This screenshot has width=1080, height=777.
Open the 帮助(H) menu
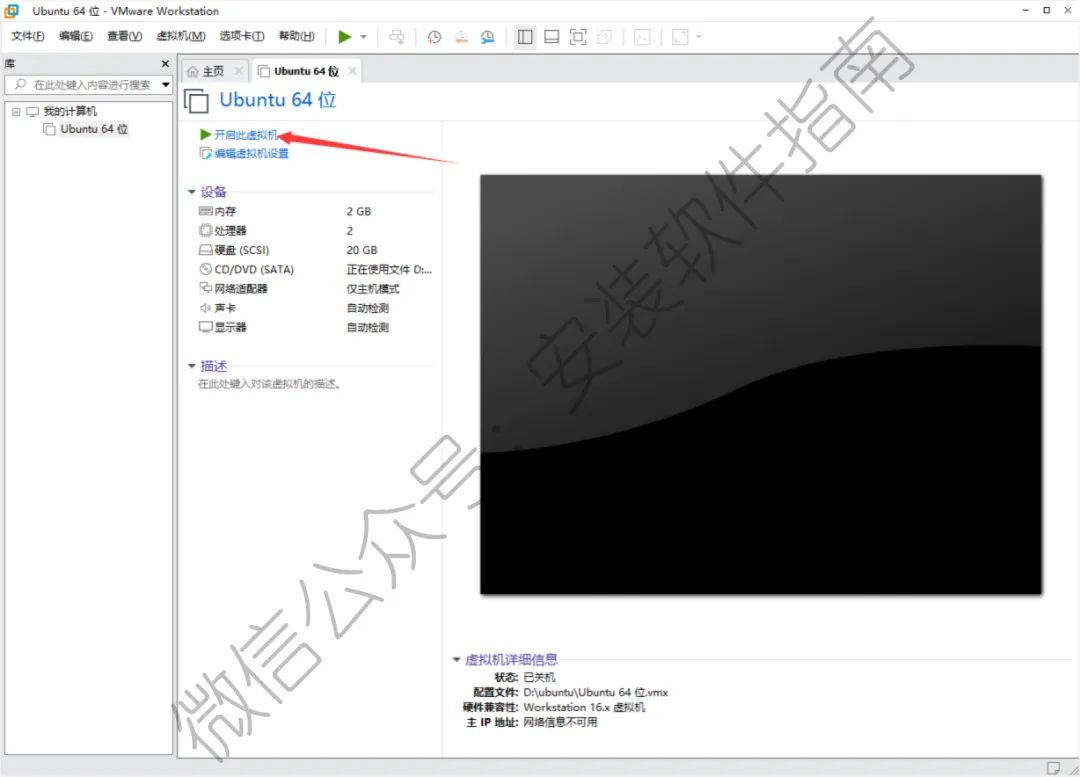[297, 37]
